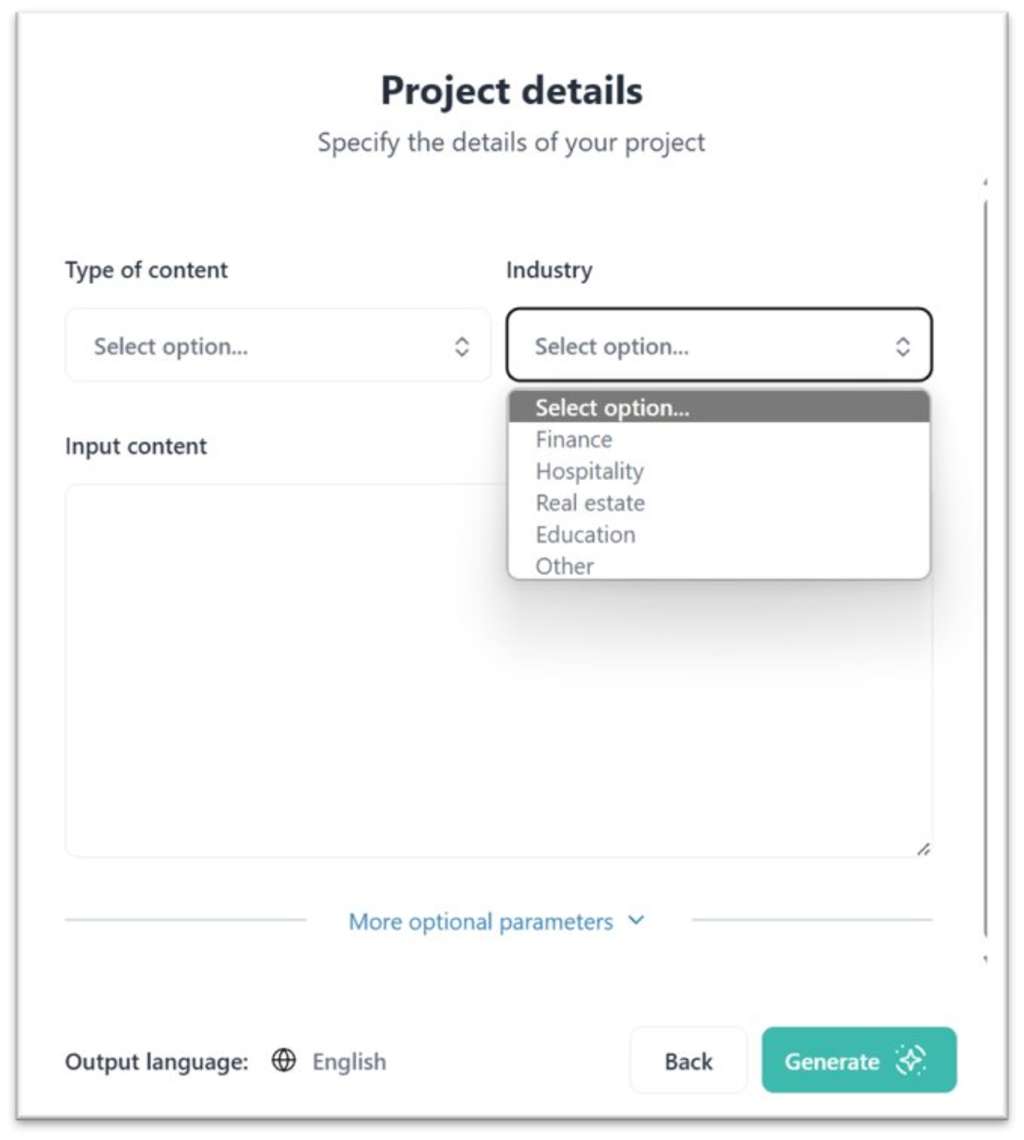Click the Back button

pyautogui.click(x=687, y=1060)
